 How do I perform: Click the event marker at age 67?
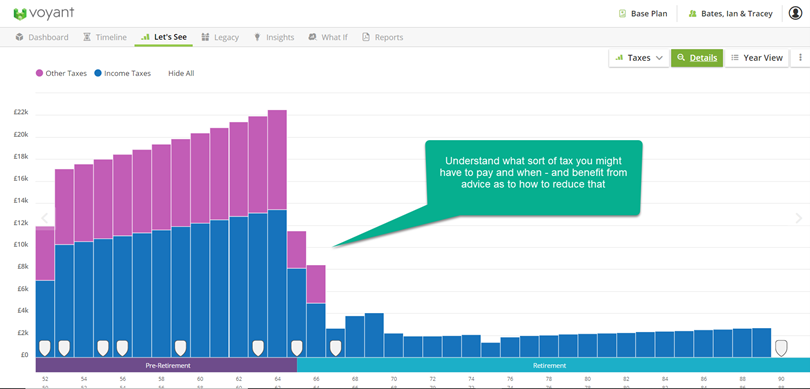pos(336,348)
